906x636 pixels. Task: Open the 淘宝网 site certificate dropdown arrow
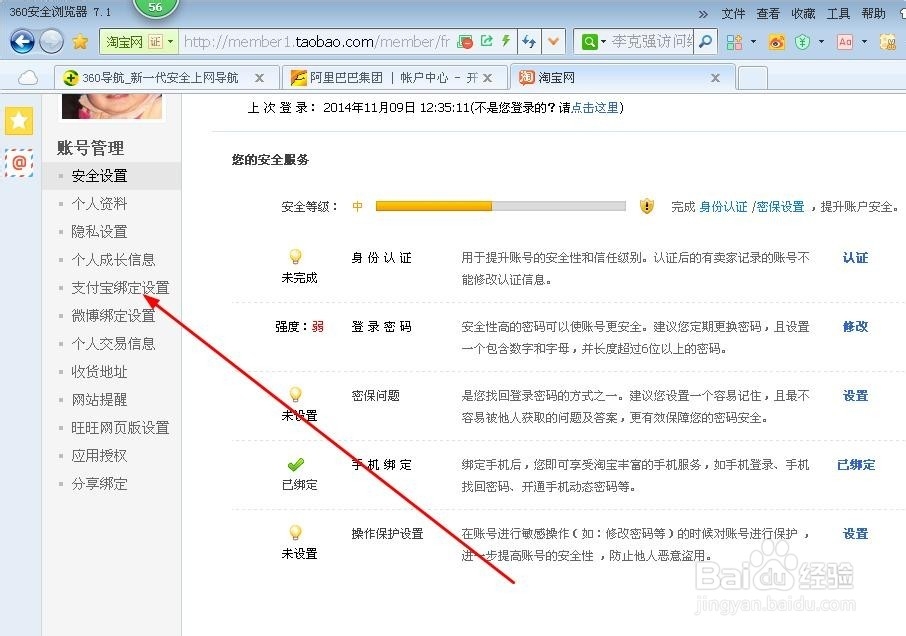tap(170, 42)
